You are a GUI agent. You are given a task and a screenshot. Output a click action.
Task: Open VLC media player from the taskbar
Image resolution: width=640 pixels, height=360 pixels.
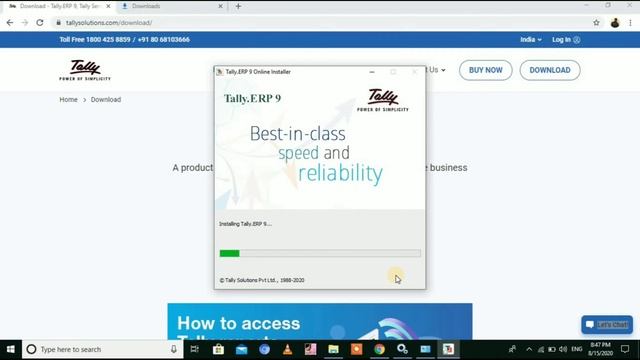pos(287,349)
